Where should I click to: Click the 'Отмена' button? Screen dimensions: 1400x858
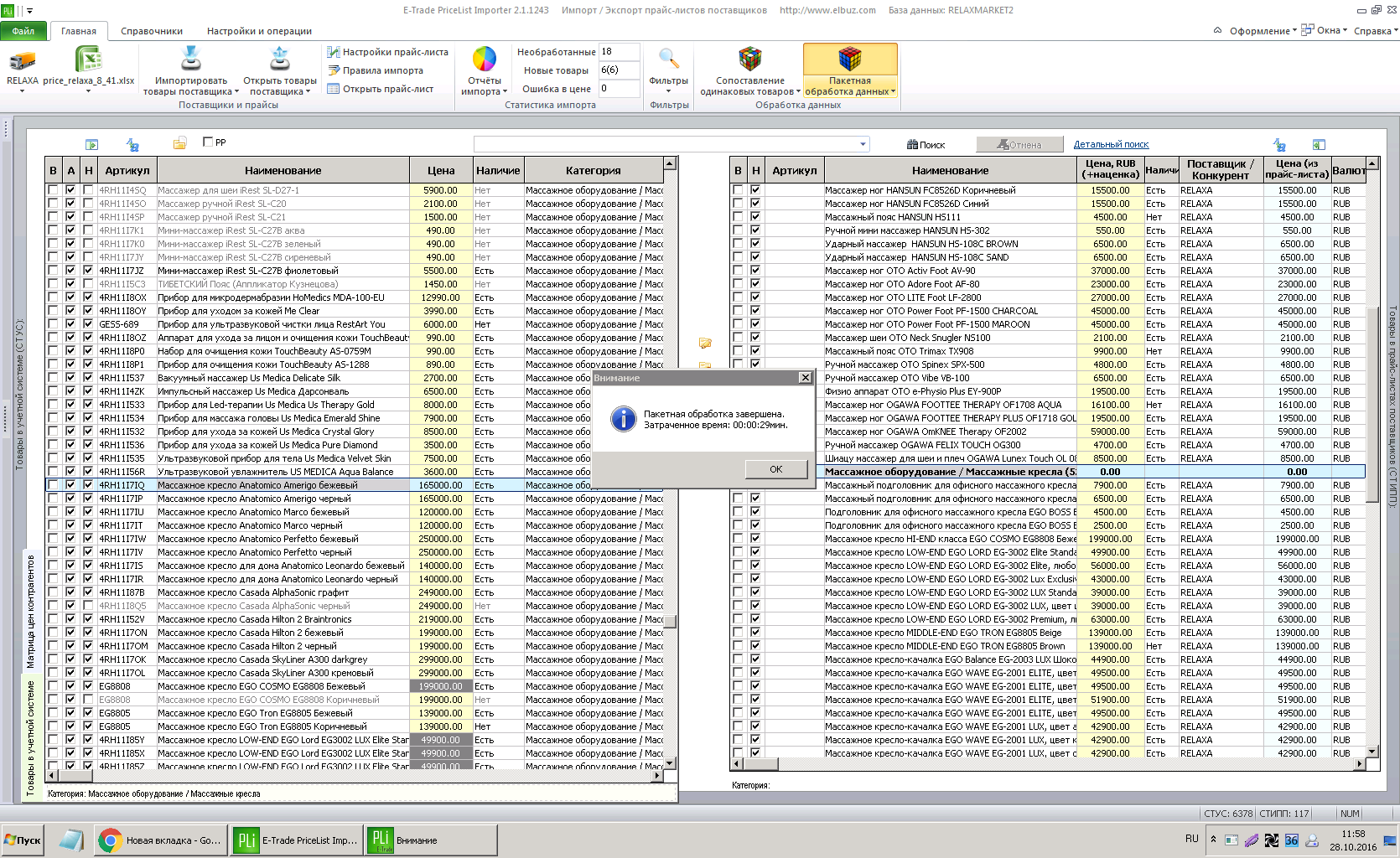pyautogui.click(x=1019, y=145)
